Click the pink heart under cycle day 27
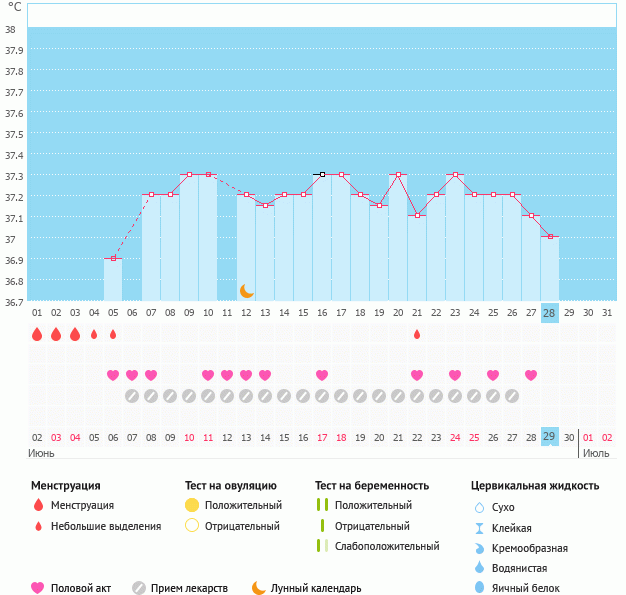 point(531,375)
